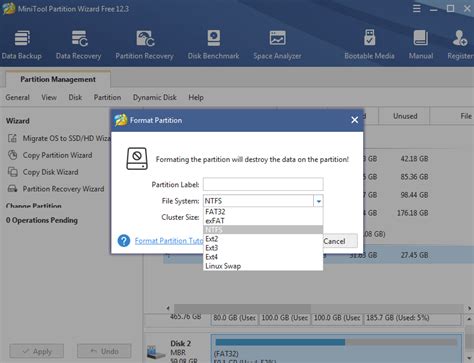Screen dimensions: 474x363
Task: Click the Cancel button in the dialog
Action: tap(340, 241)
